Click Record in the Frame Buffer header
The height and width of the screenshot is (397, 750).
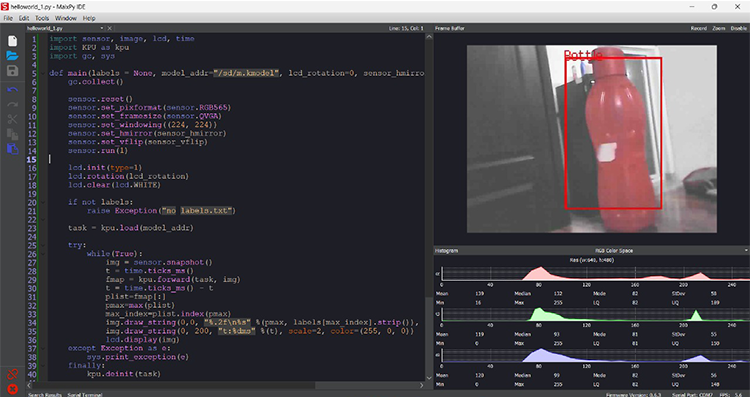click(x=699, y=29)
